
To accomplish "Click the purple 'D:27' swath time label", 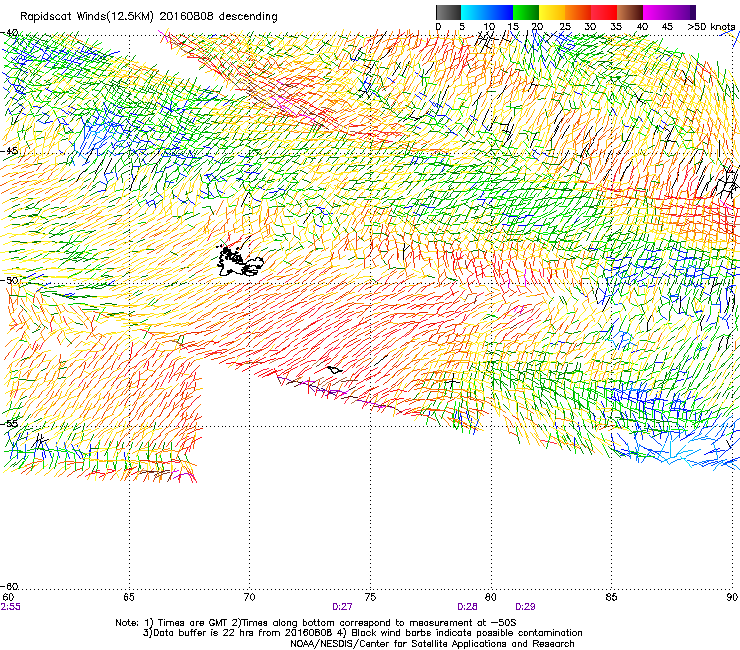I will (x=342, y=607).
